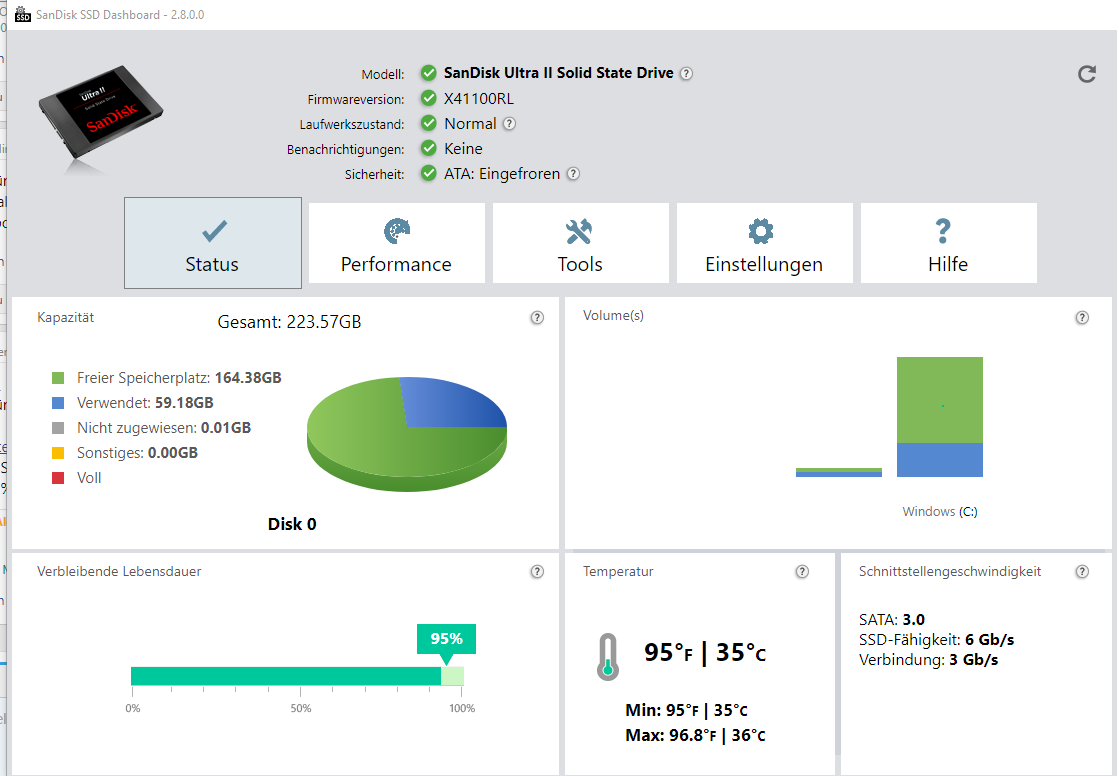Click the Verwendet 59.18GB value
Screen dimensions: 1119x776
[184, 403]
